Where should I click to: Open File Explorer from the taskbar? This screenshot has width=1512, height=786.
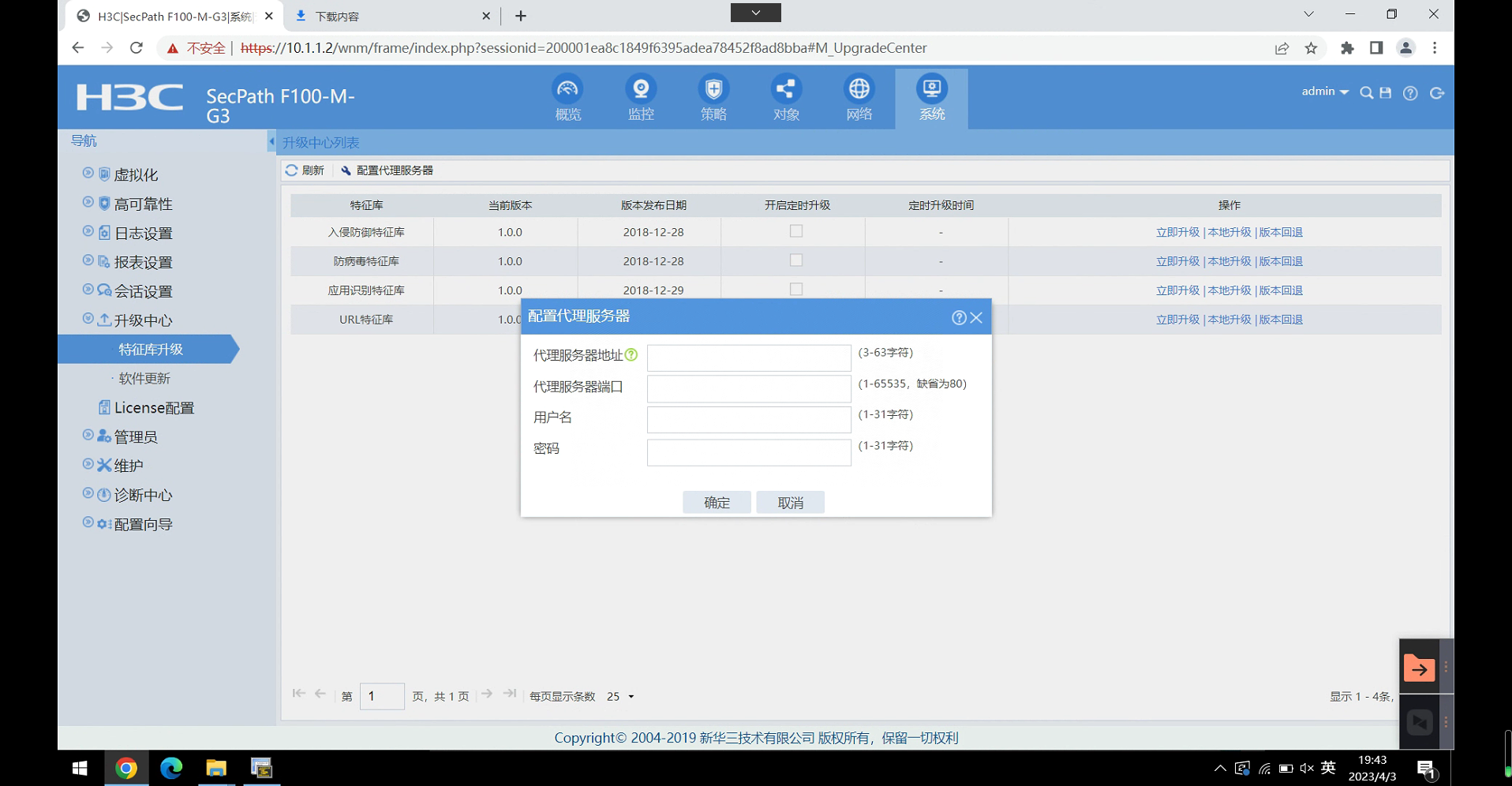(216, 768)
